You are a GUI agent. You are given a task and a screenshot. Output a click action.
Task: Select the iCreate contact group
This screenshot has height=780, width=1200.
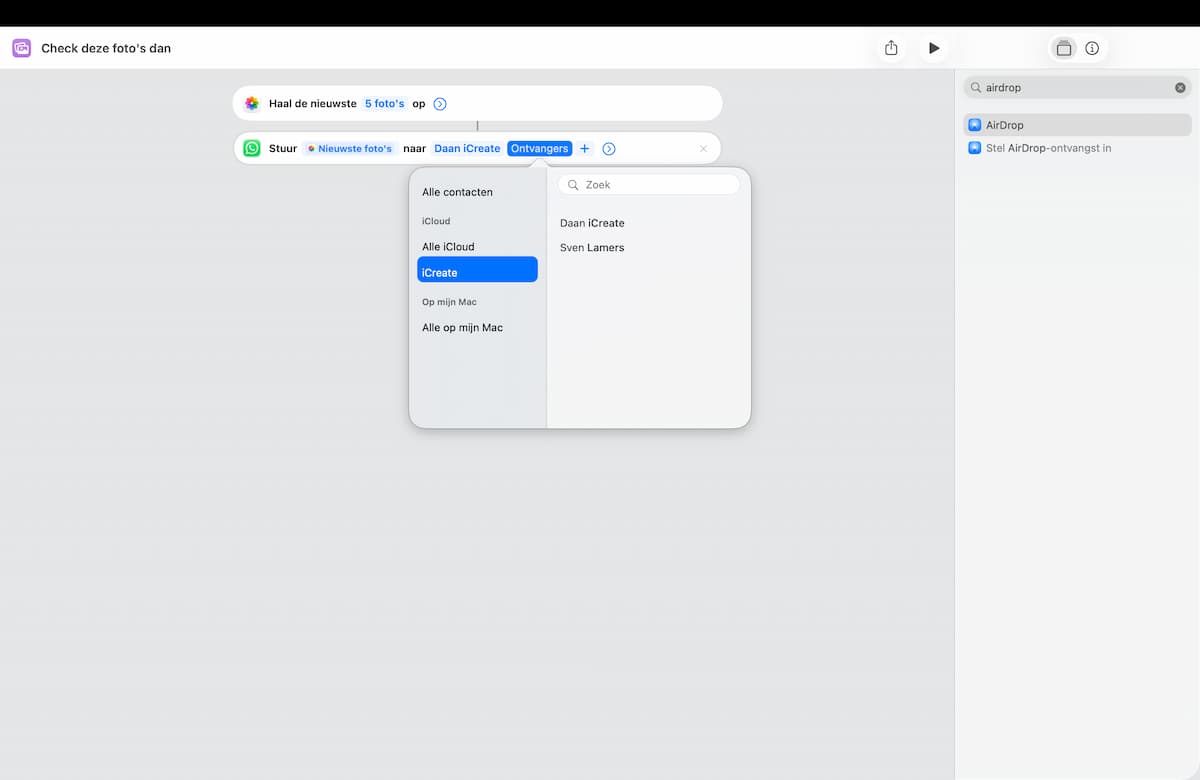click(477, 272)
